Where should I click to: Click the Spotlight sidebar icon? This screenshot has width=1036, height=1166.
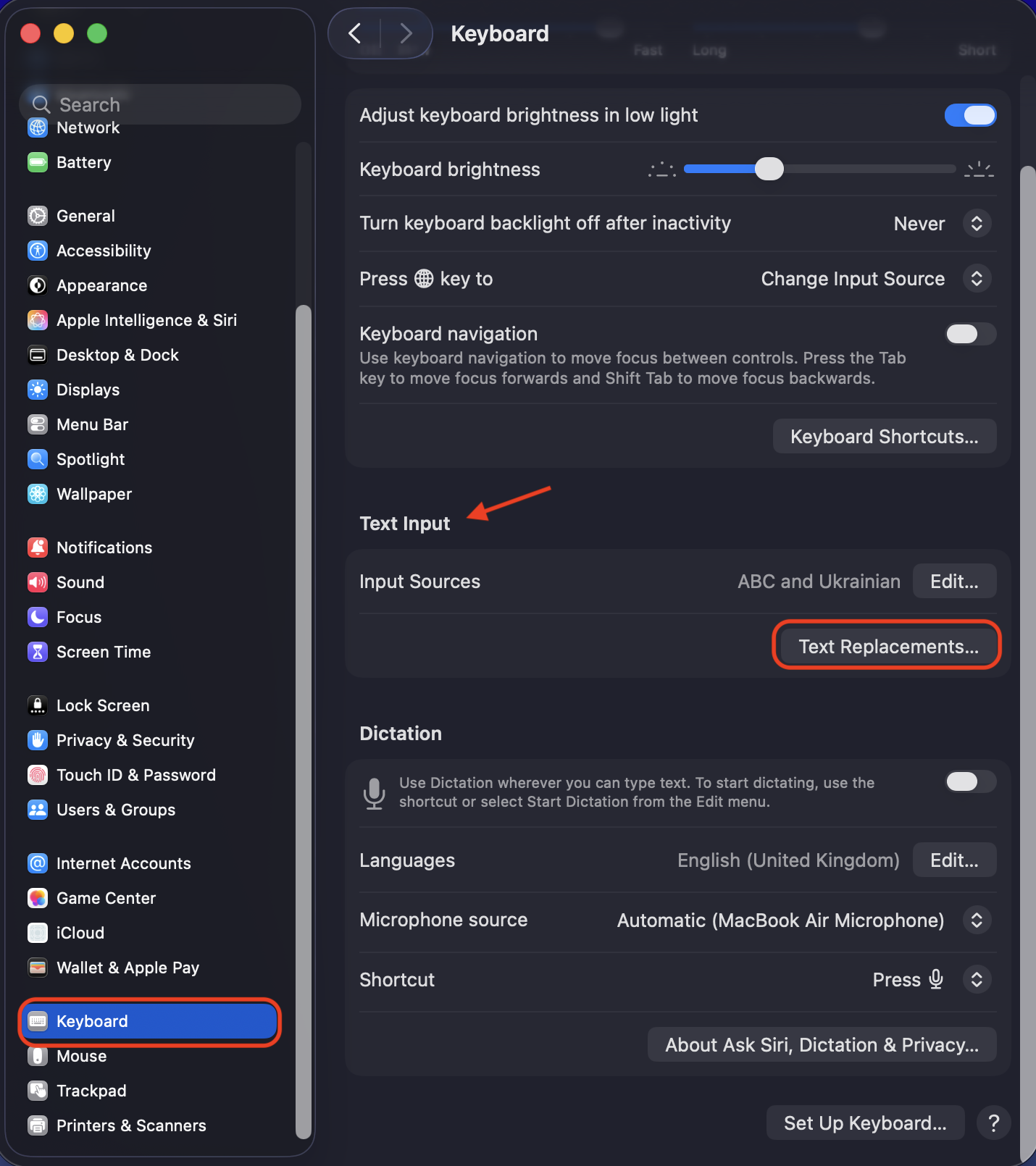pos(38,459)
